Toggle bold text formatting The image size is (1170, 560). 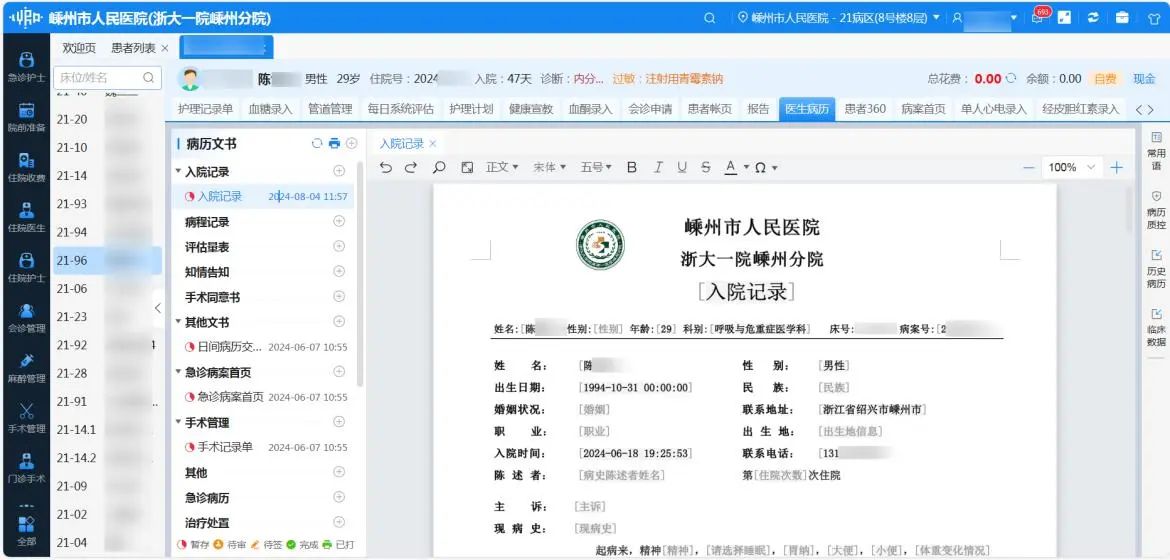coord(632,168)
